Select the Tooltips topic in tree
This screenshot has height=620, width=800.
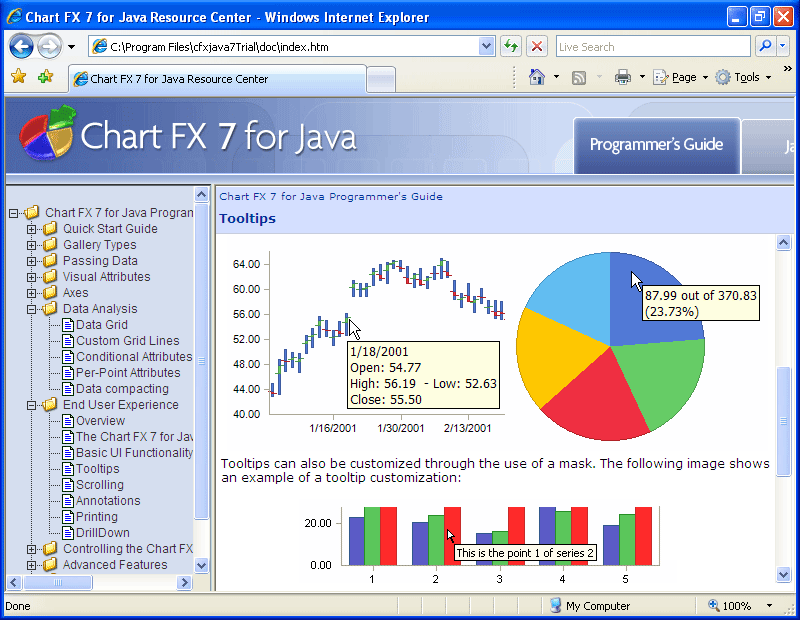(x=97, y=468)
